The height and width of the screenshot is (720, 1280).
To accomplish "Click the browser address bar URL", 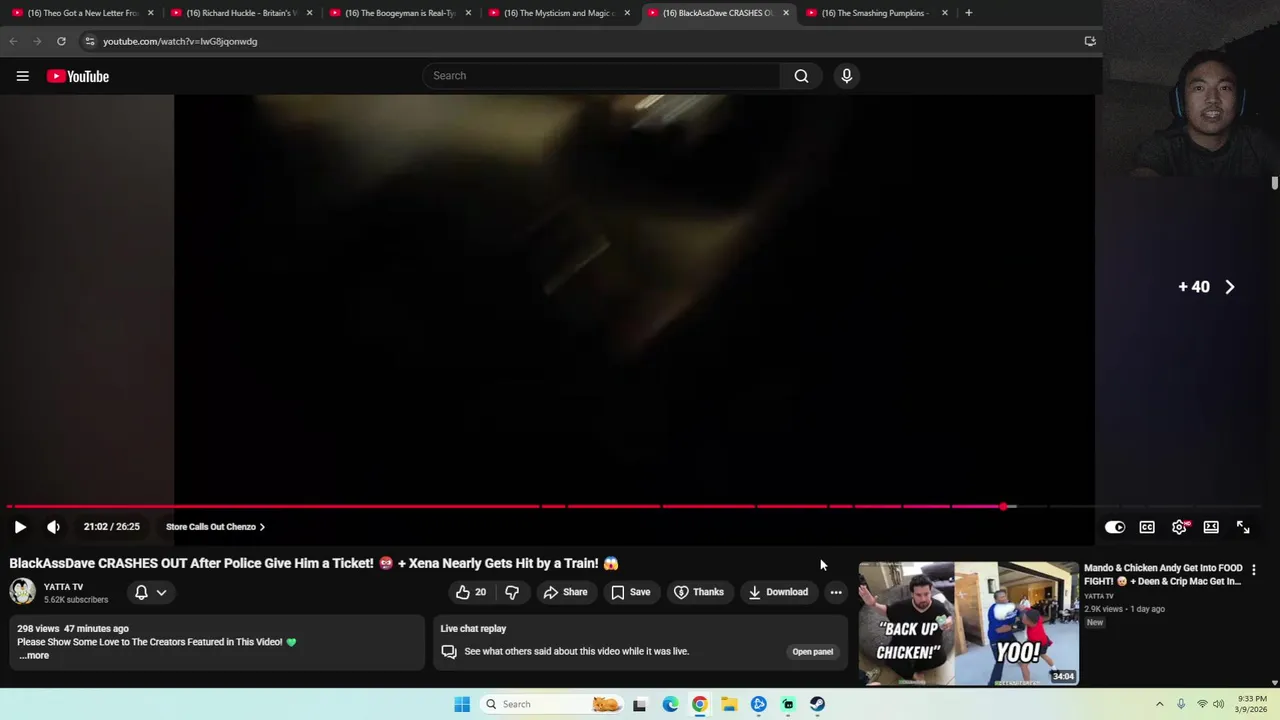I will coord(180,41).
